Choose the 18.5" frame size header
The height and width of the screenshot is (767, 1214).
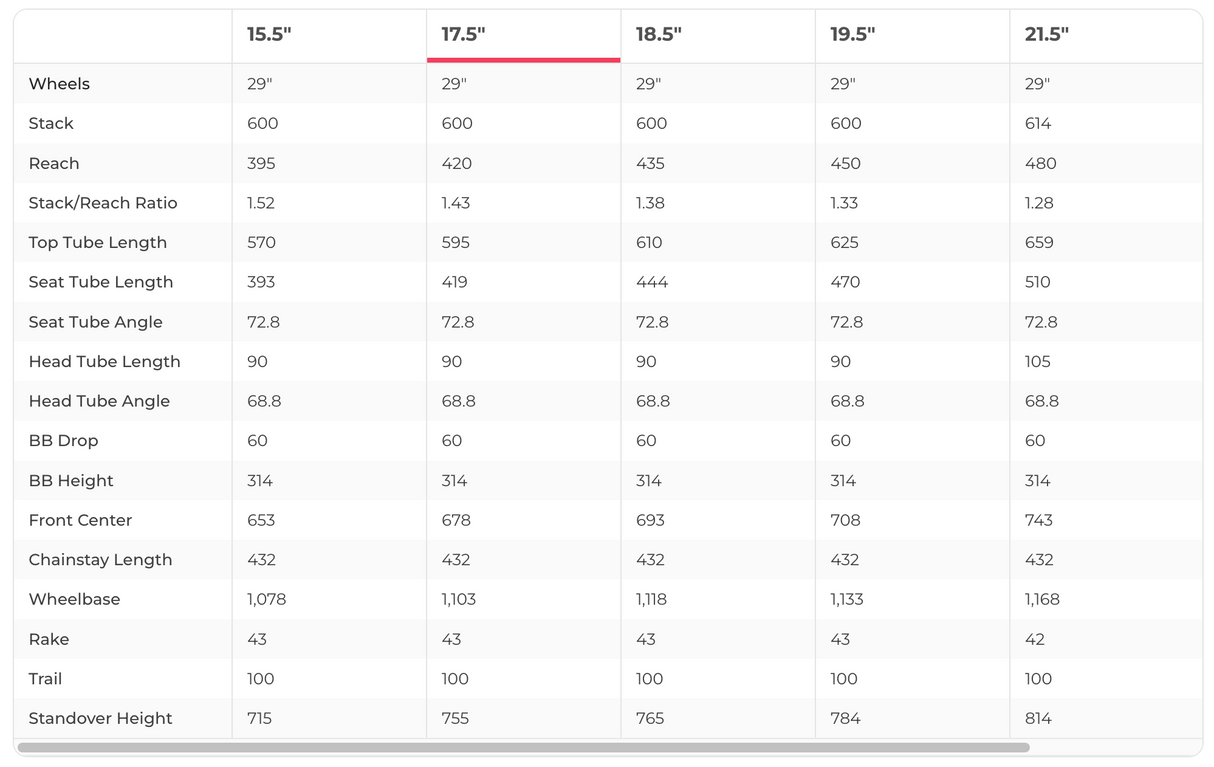658,34
